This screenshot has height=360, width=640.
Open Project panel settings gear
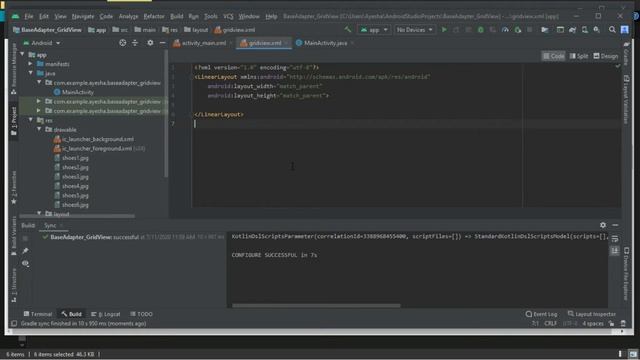(150, 43)
